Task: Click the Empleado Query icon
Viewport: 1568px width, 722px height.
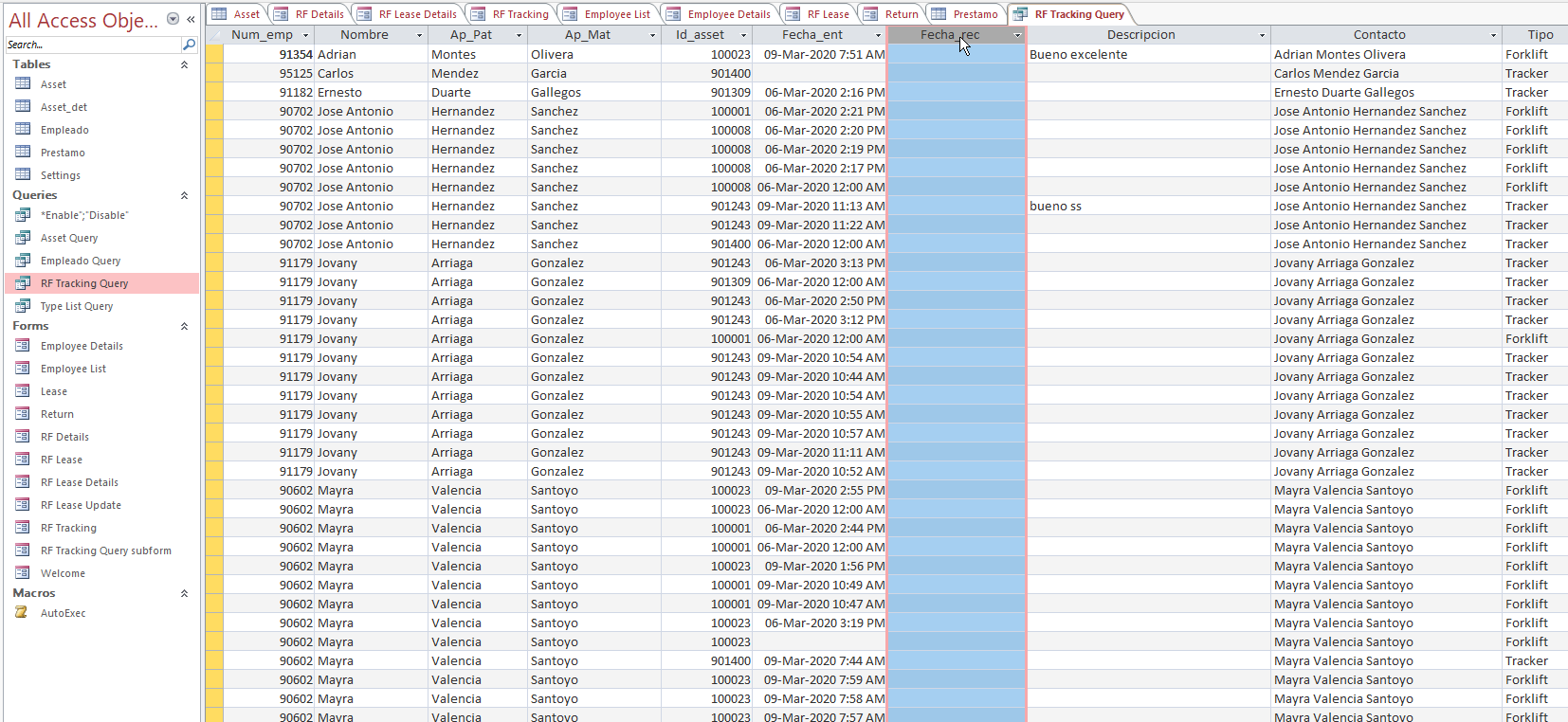Action: point(23,260)
